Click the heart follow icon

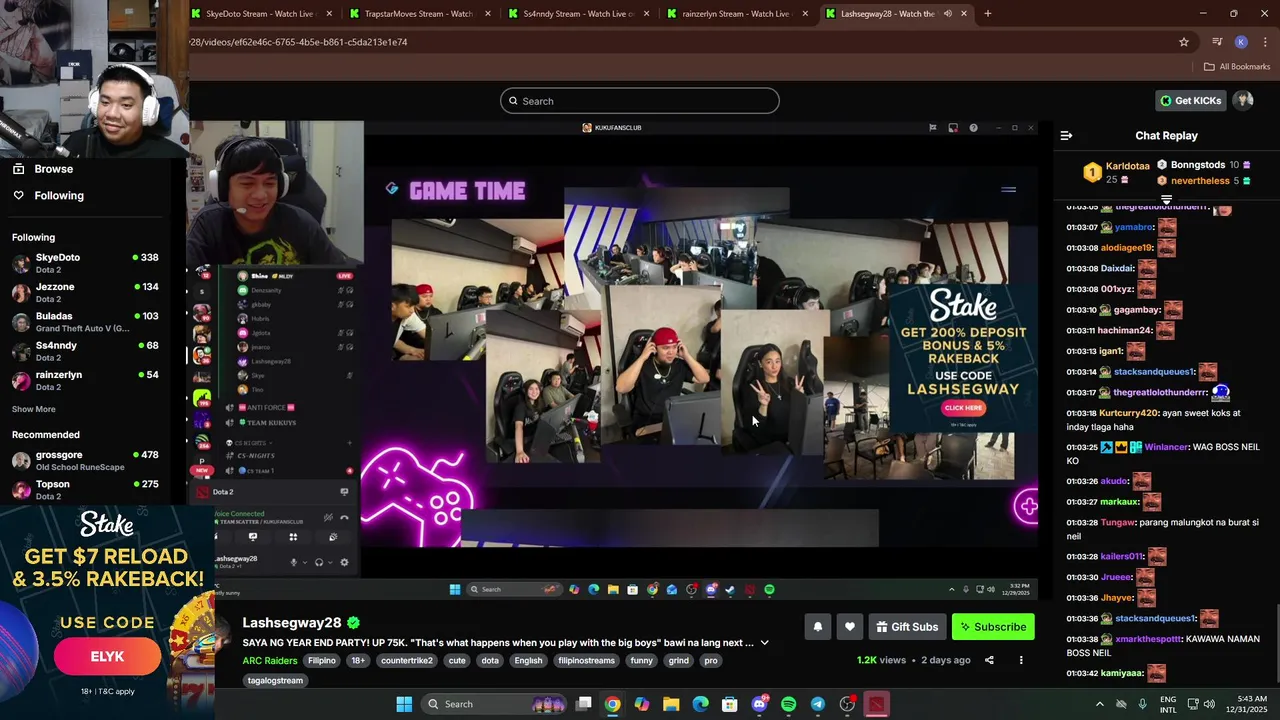tap(850, 627)
